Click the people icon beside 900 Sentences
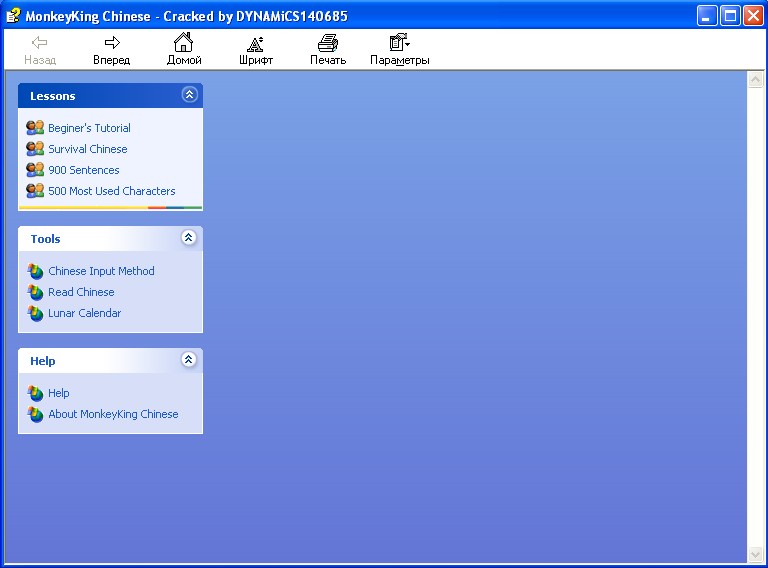 point(35,170)
